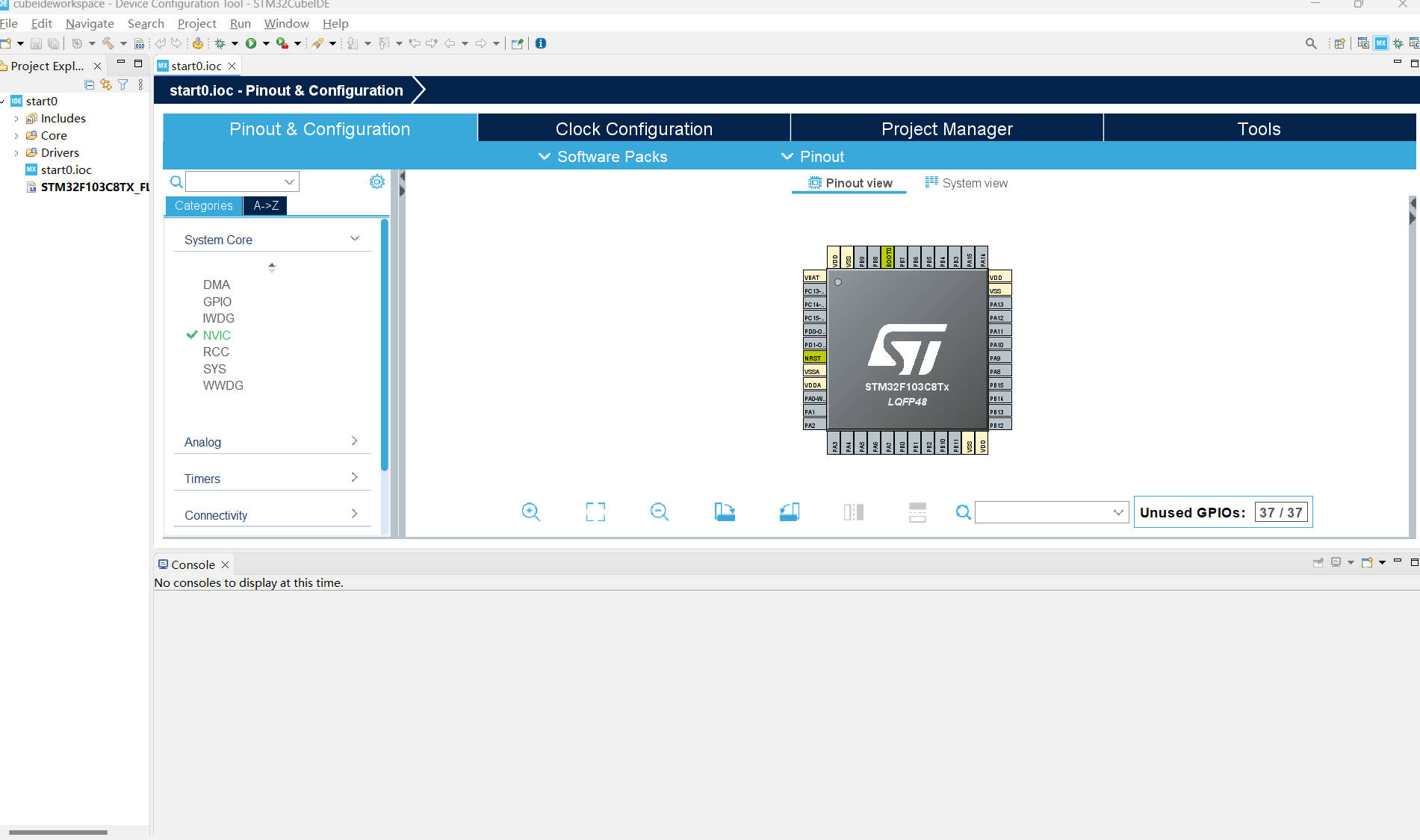The width and height of the screenshot is (1420, 840).
Task: Open the Pinout dropdown menu
Action: pyautogui.click(x=812, y=157)
